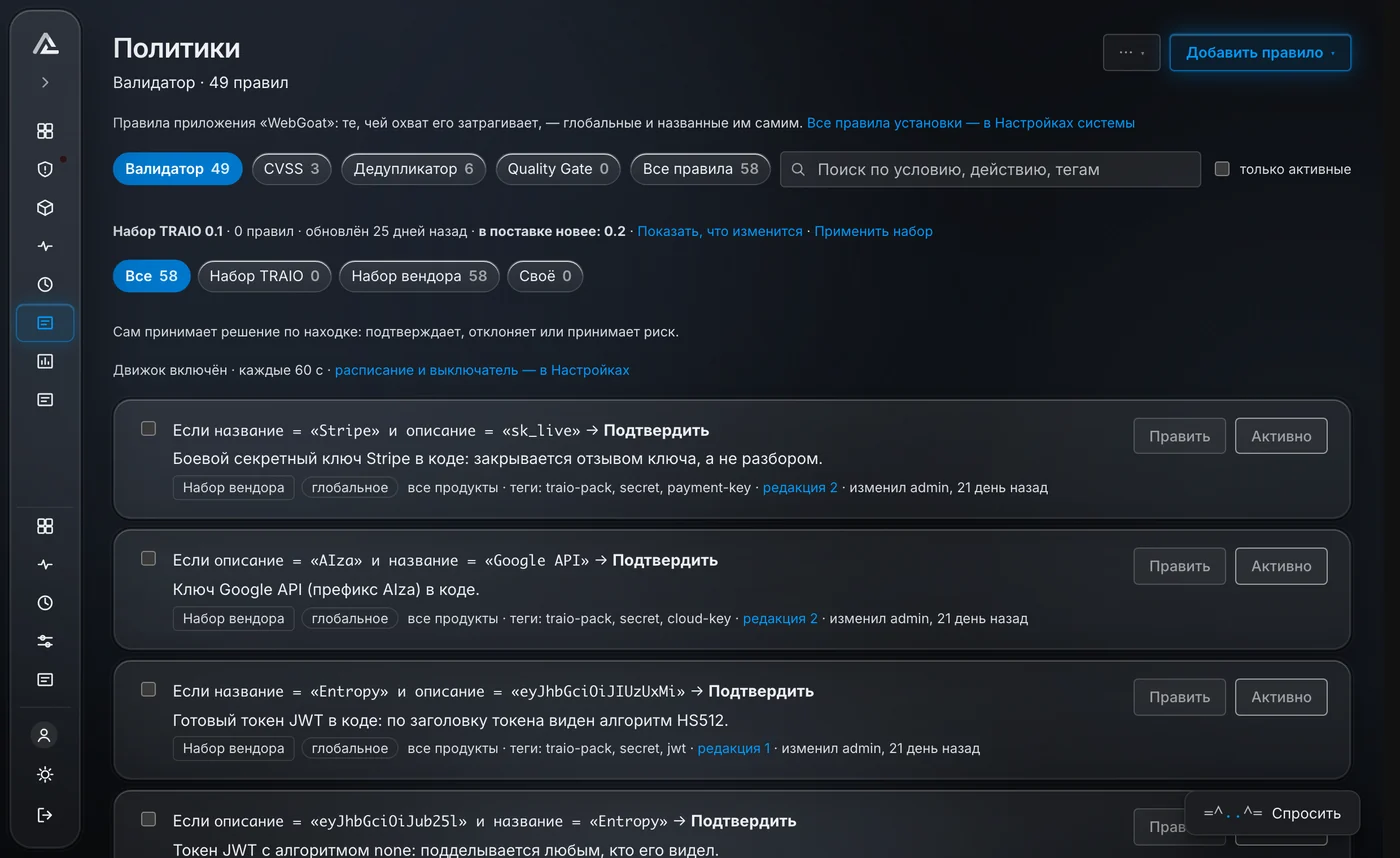The image size is (1400, 858).
Task: Click «Править» on the Google API rule
Action: click(x=1179, y=566)
